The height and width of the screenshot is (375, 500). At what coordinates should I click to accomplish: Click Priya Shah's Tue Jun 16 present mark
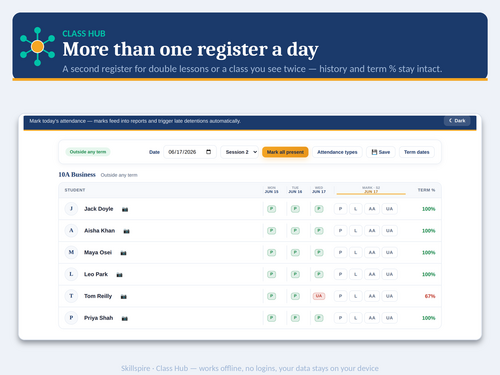[x=295, y=318]
